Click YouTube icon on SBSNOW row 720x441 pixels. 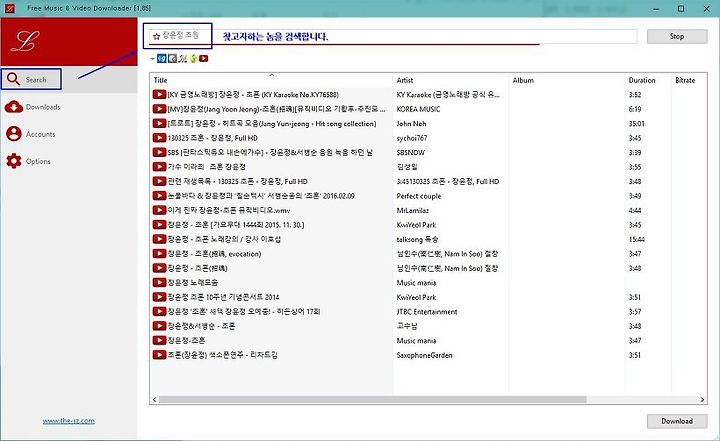(x=159, y=153)
